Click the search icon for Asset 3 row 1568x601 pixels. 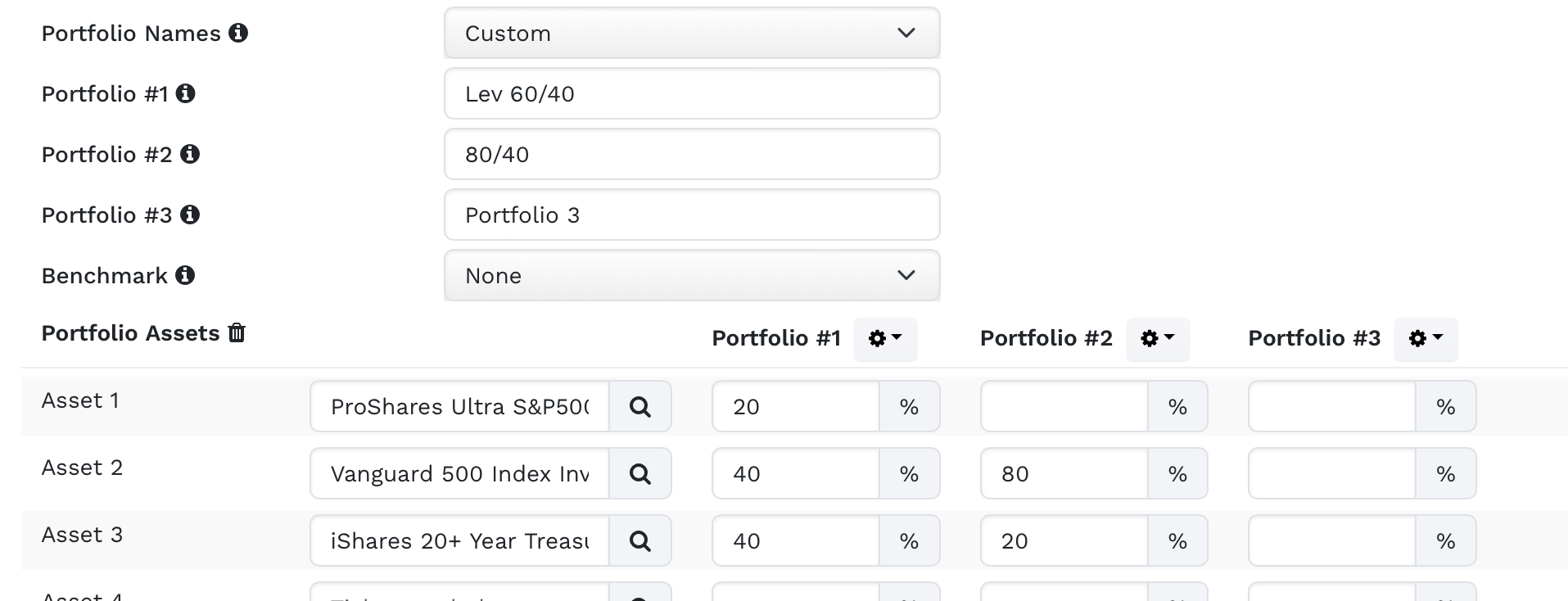tap(640, 540)
